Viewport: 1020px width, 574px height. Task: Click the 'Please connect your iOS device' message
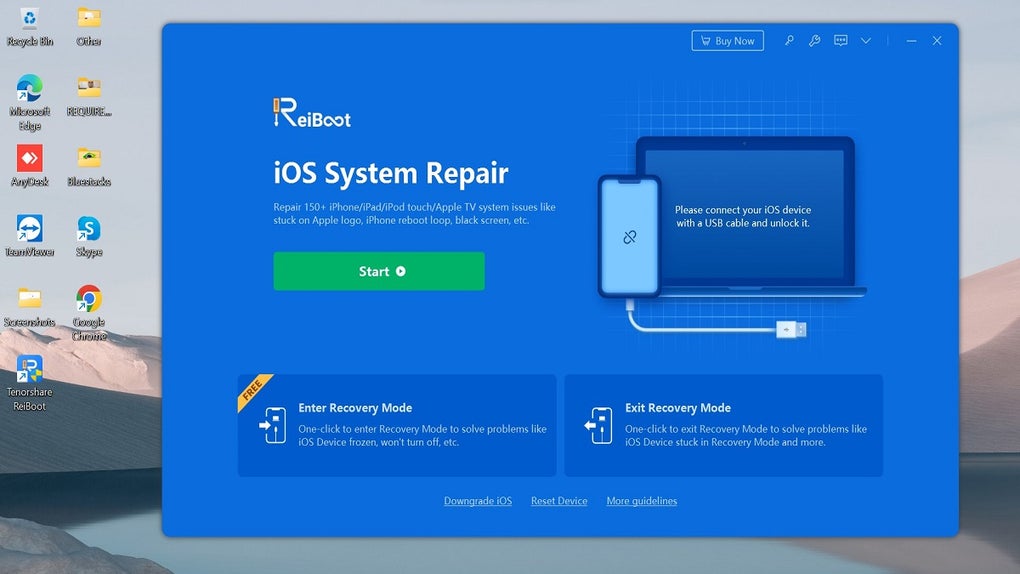point(743,216)
